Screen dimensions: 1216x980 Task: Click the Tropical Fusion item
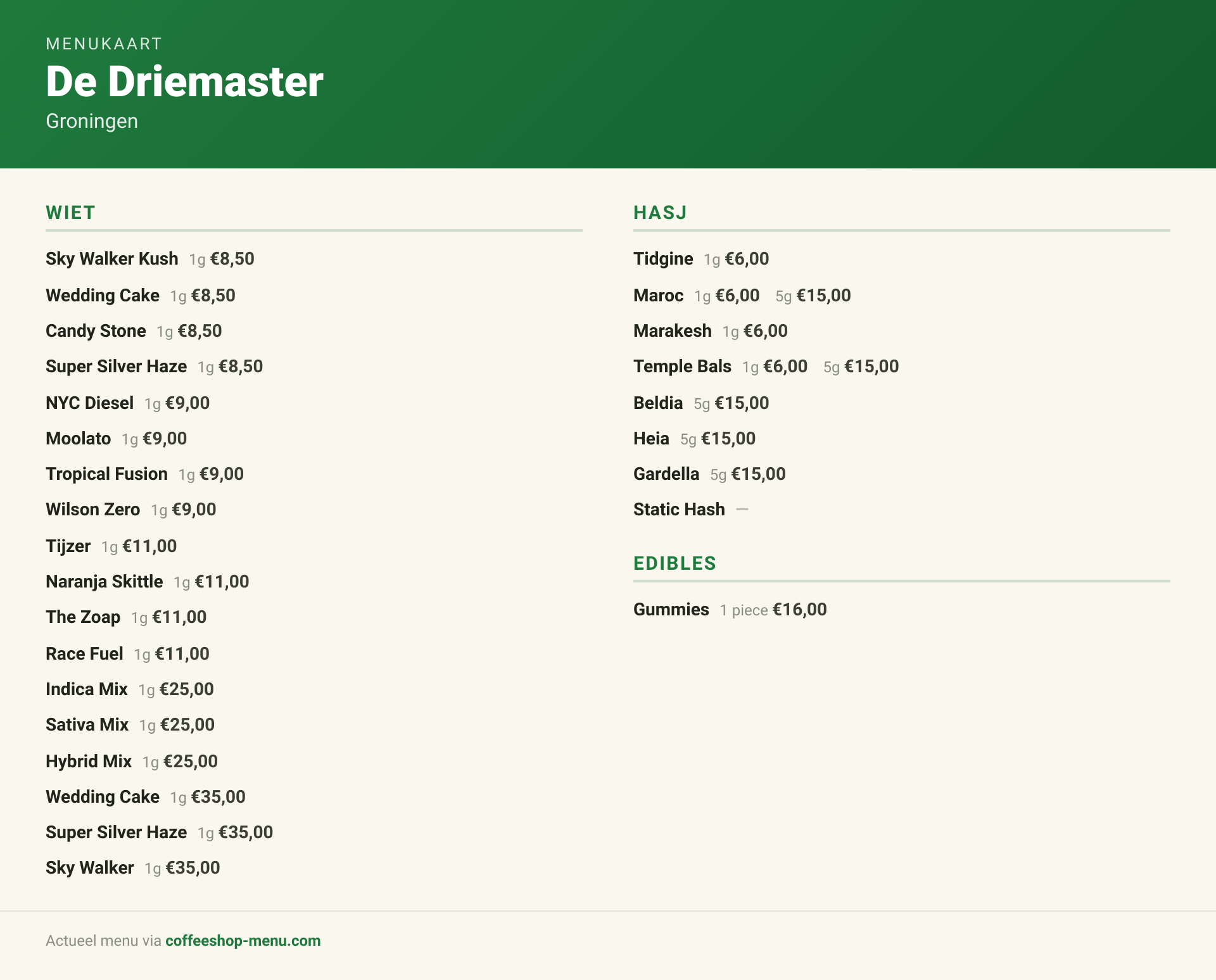pyautogui.click(x=106, y=474)
